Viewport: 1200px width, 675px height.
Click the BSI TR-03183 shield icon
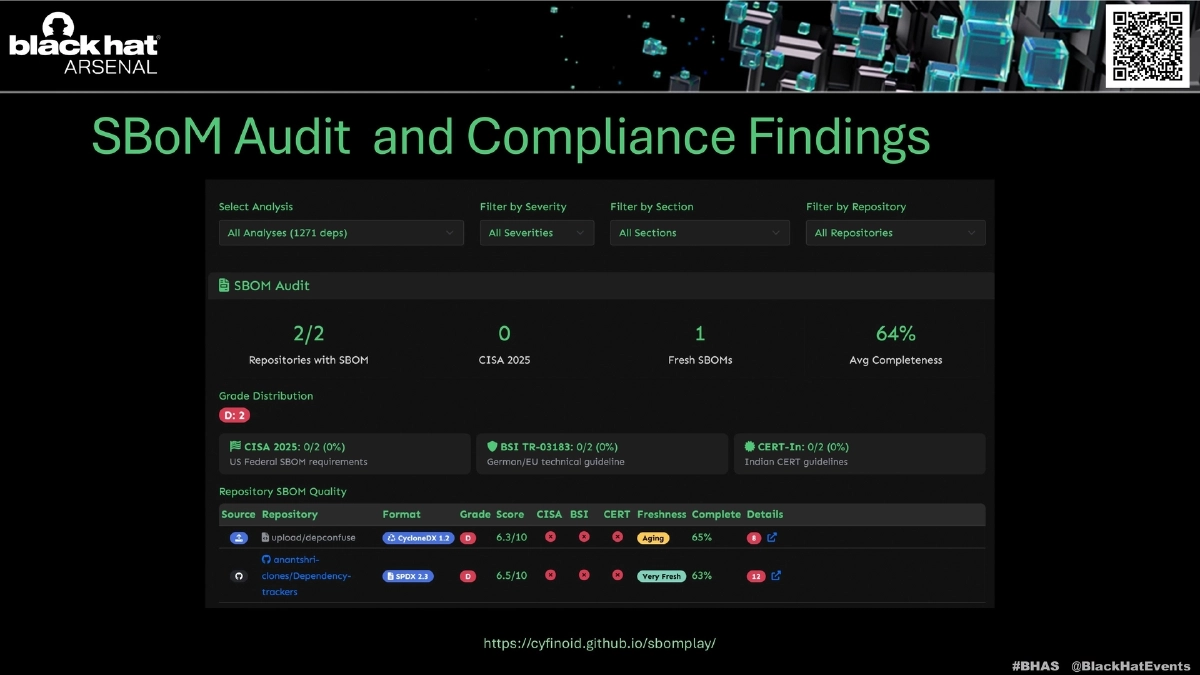(492, 447)
